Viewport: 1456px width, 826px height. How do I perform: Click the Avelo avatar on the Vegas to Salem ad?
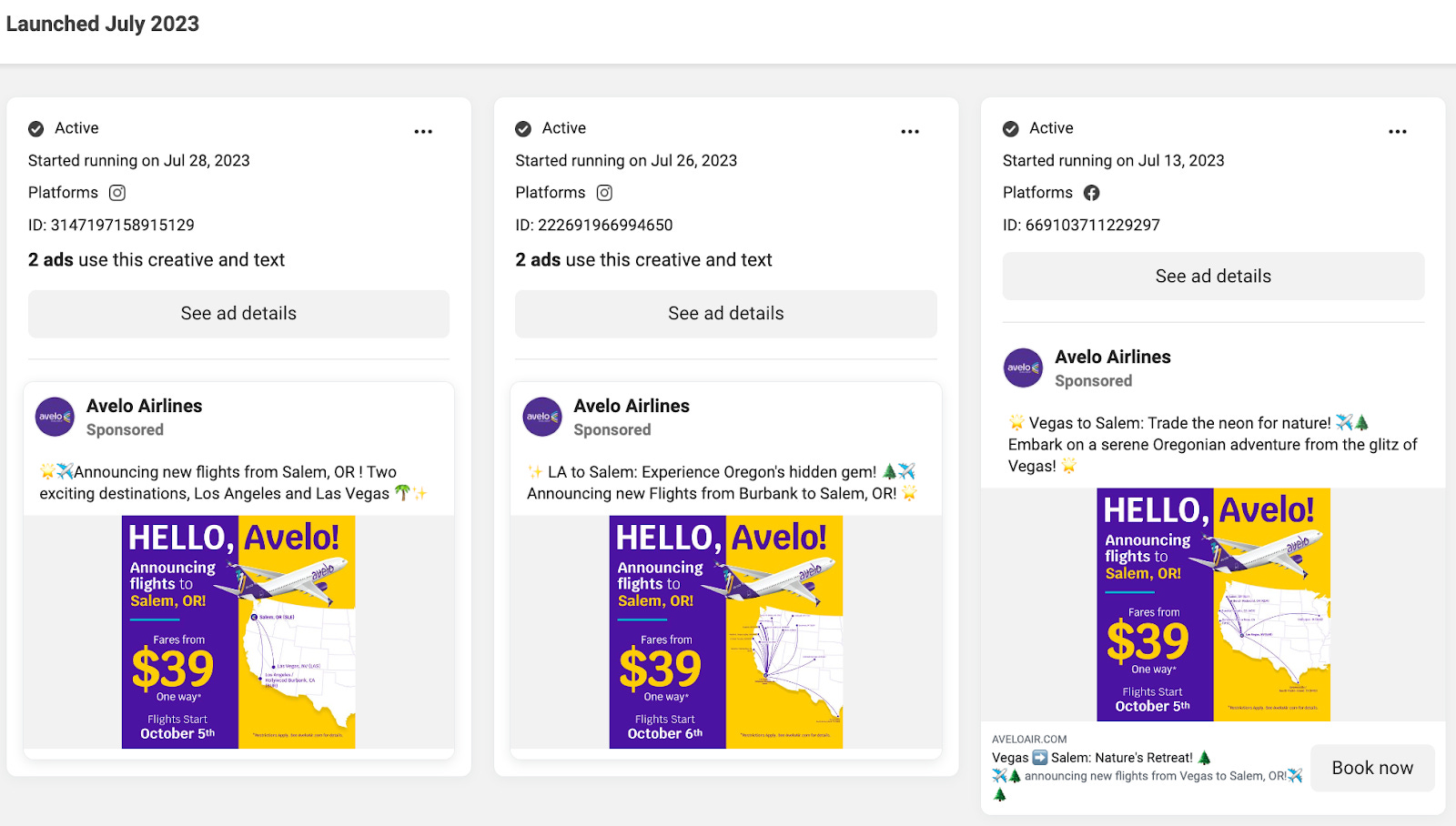tap(1024, 368)
